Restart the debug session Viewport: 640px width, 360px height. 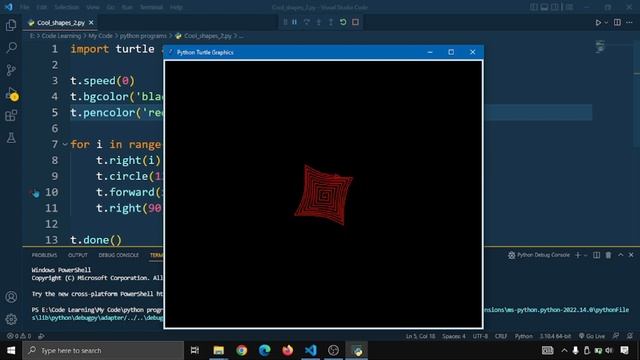[x=343, y=22]
